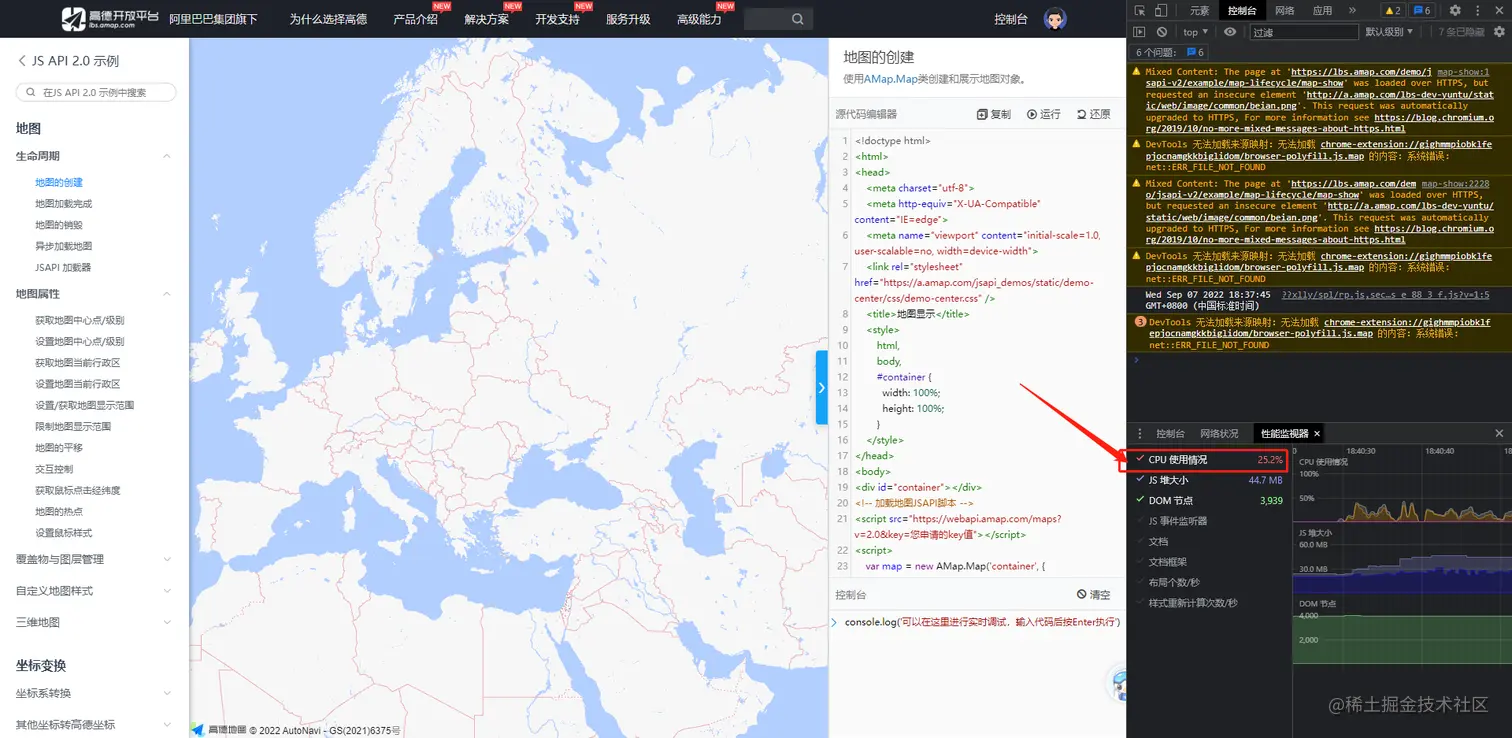
Task: Switch to the 应用 DevTools tab
Action: 1322,10
